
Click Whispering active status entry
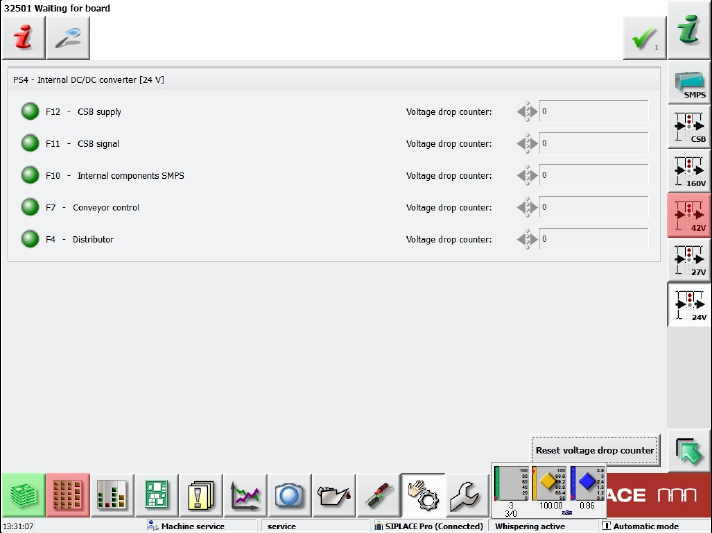pos(530,526)
